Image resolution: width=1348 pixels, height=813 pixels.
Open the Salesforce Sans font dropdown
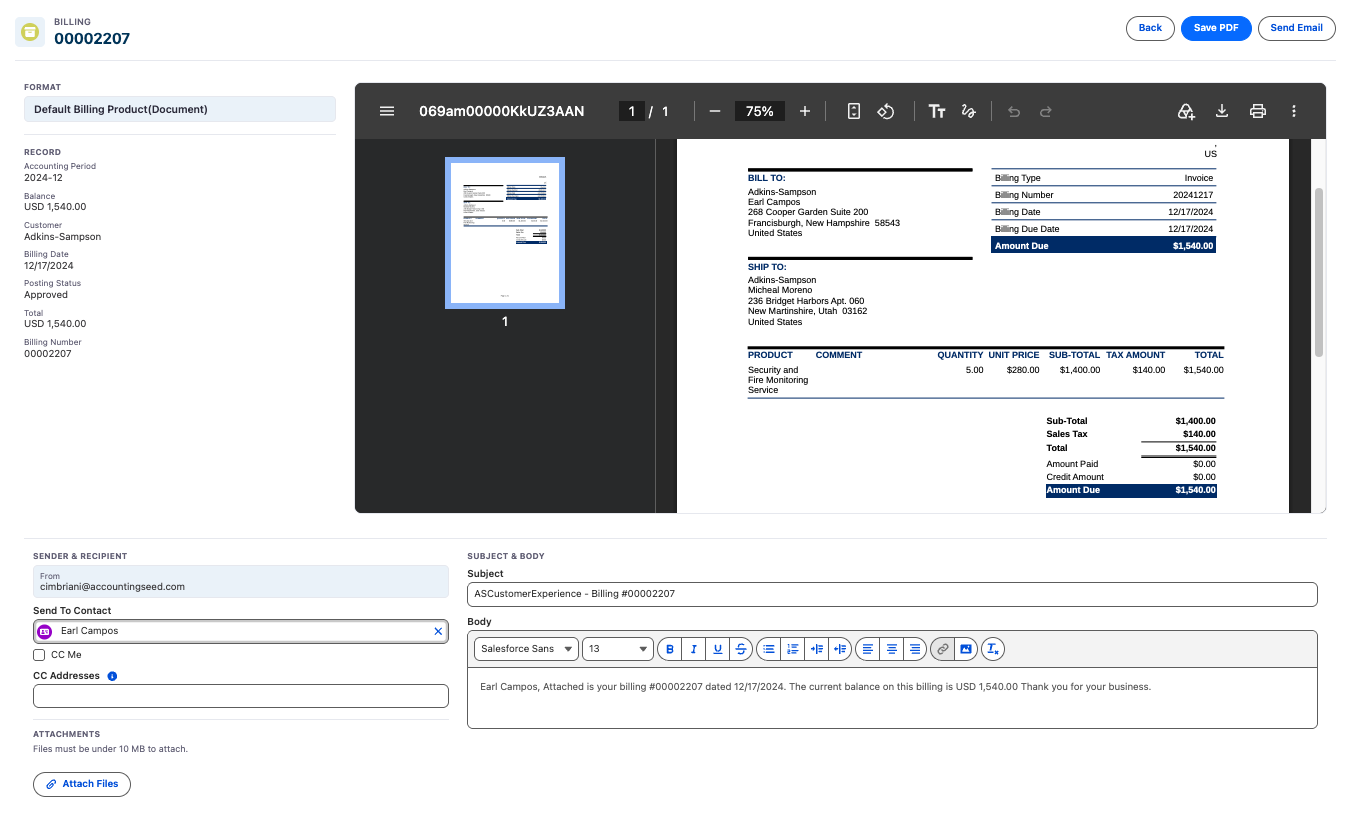pos(526,649)
